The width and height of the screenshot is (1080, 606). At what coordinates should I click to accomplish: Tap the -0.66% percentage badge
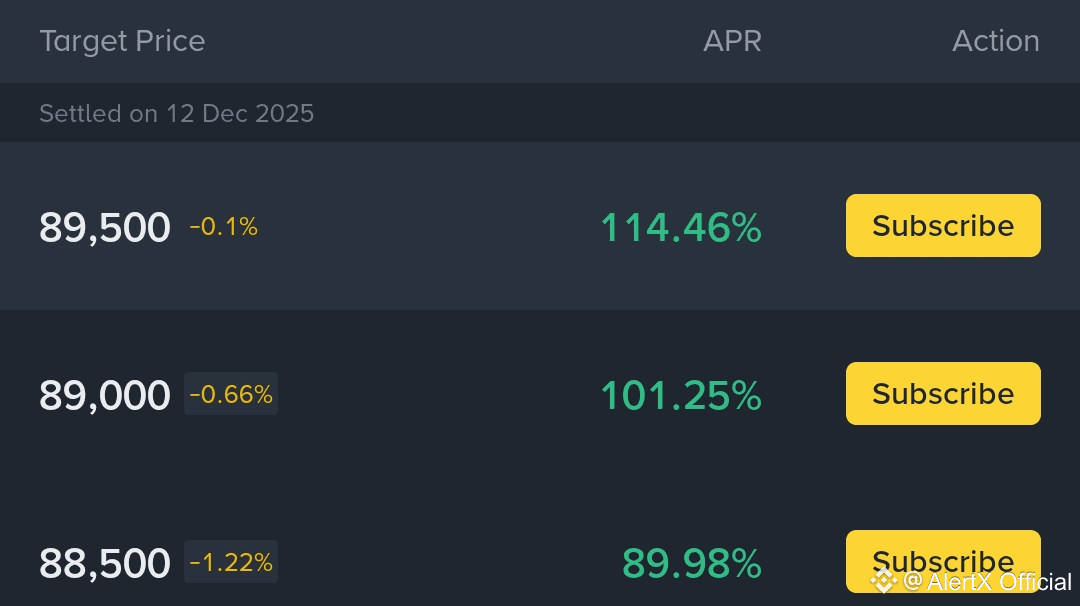pyautogui.click(x=231, y=394)
